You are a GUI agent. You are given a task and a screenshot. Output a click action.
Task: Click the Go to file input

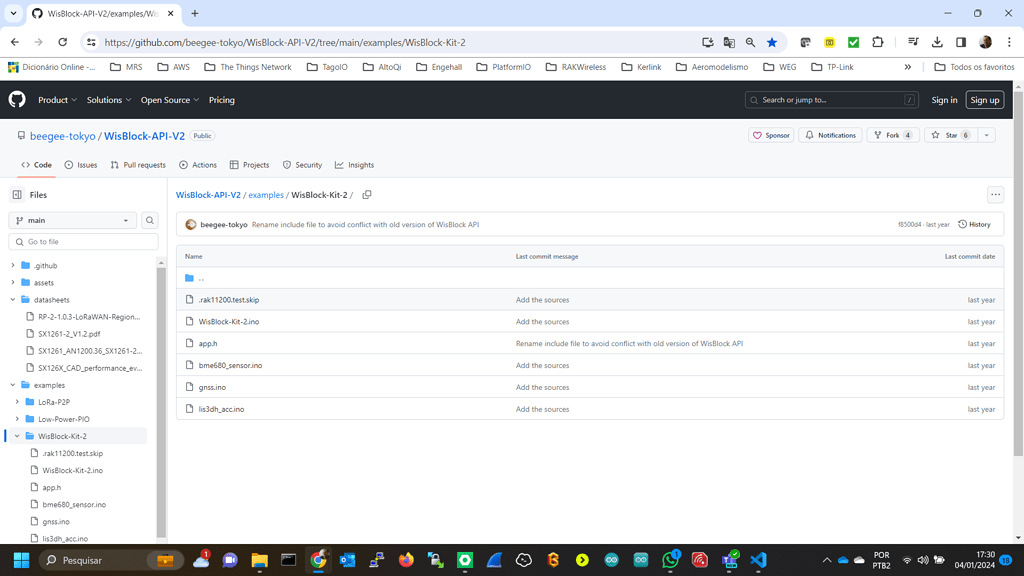click(84, 242)
